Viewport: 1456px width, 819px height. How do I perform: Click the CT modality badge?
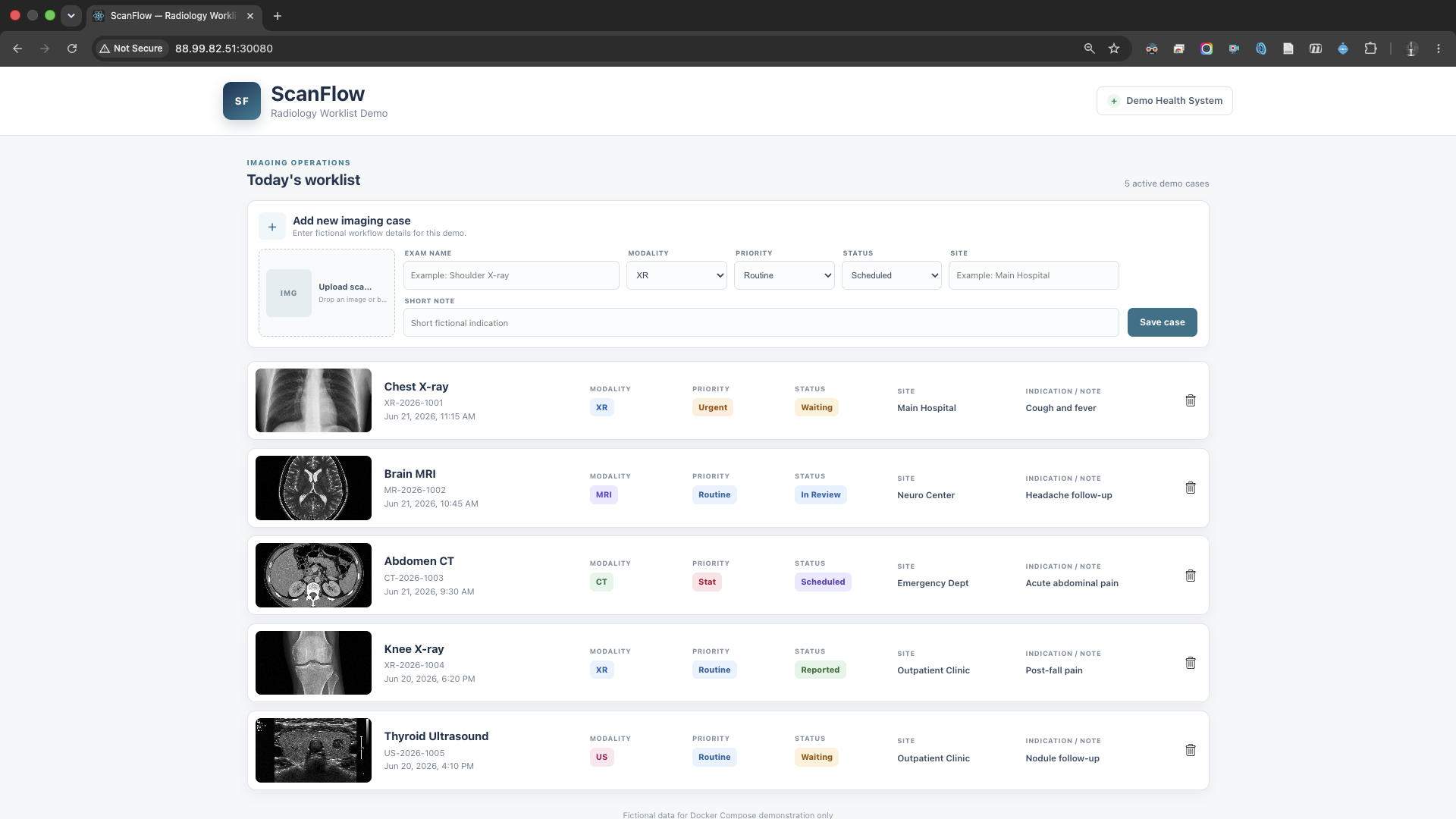pos(601,582)
